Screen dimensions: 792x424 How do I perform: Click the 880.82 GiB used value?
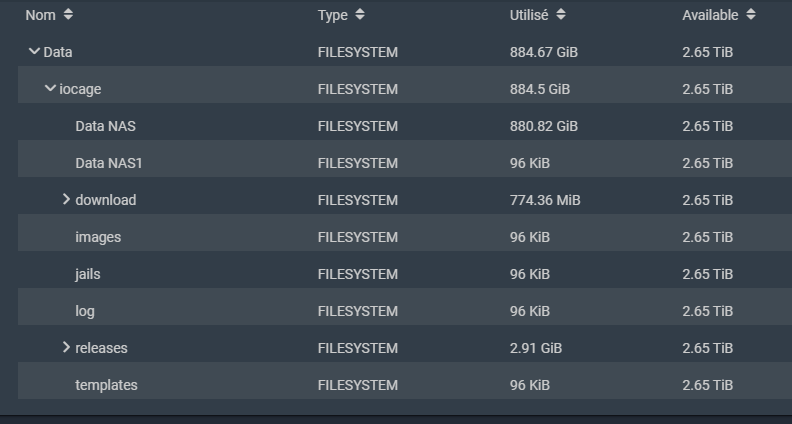click(x=543, y=126)
